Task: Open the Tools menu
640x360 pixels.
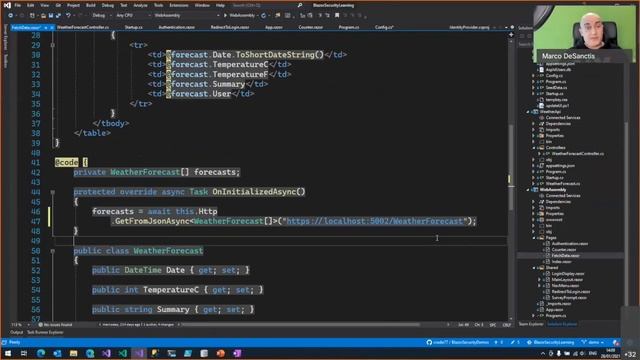Action: [x=158, y=5]
